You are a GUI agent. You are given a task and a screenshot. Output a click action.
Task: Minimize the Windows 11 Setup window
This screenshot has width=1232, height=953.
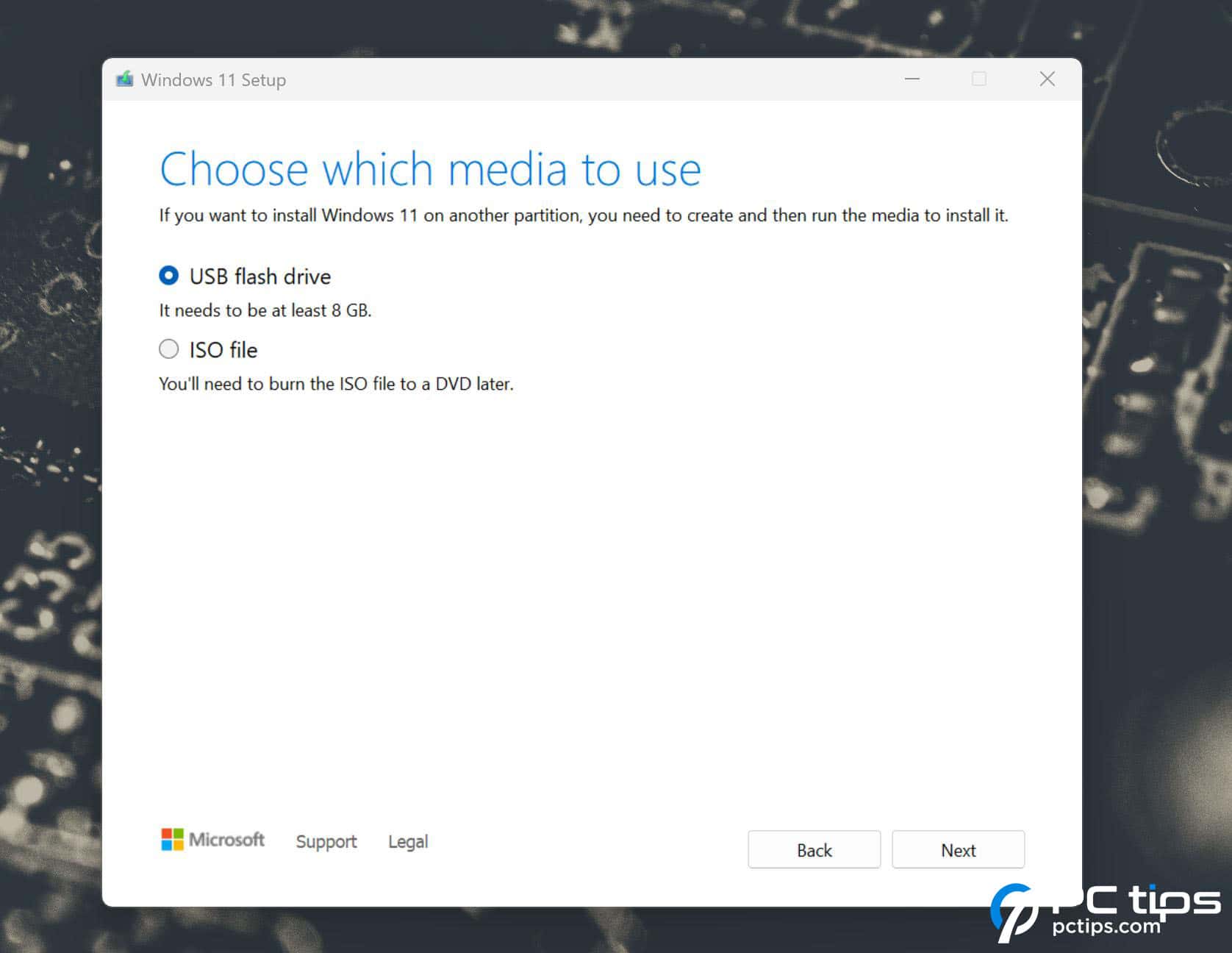pos(912,79)
